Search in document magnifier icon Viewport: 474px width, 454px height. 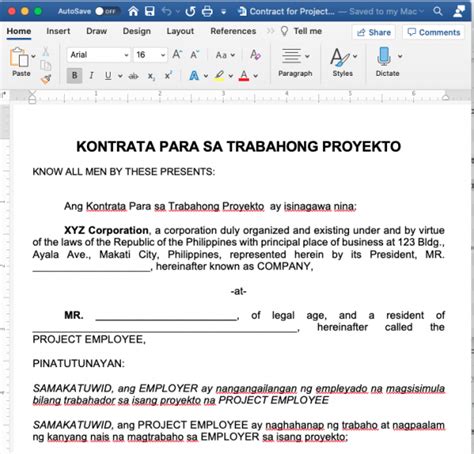438,11
